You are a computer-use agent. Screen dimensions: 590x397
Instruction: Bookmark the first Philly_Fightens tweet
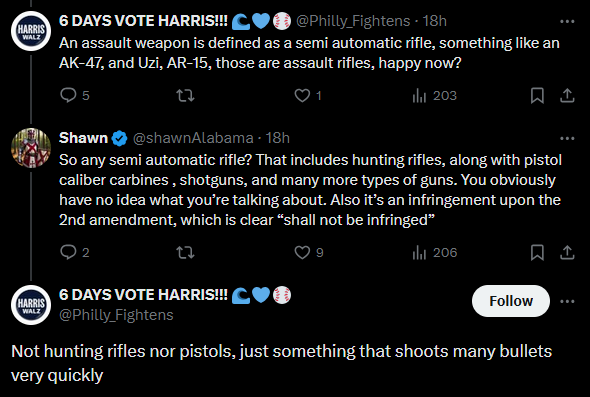(537, 96)
